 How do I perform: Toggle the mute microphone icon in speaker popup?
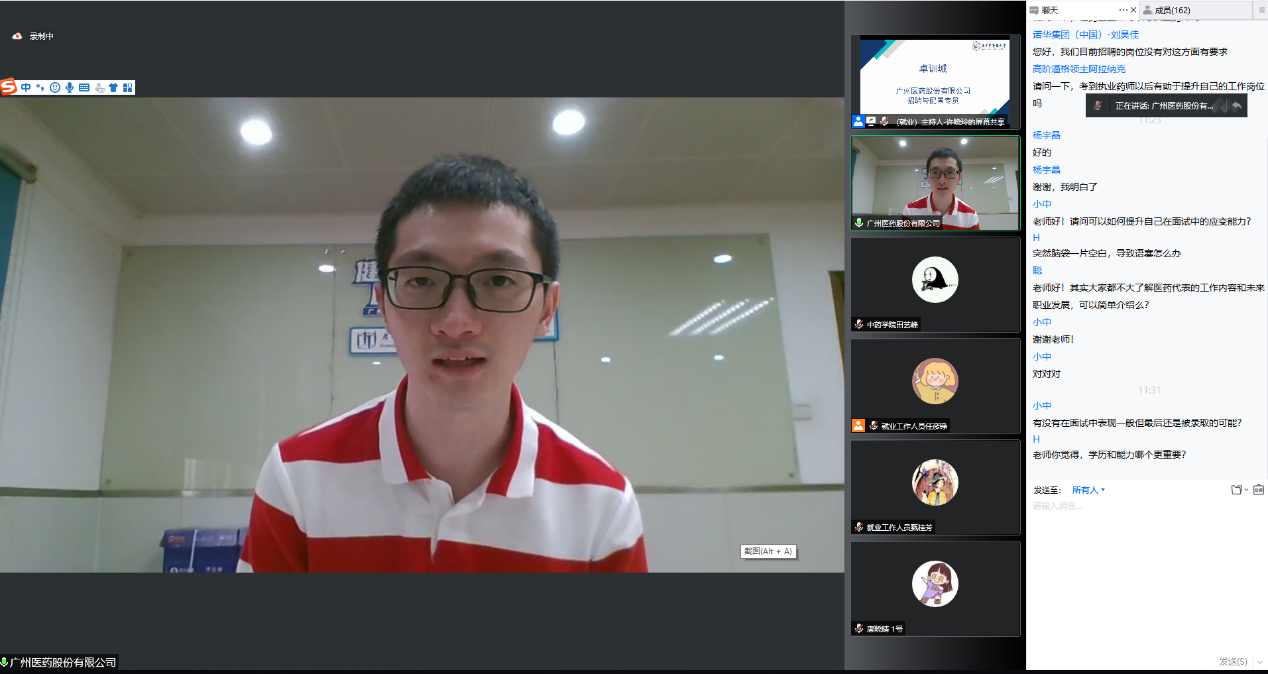pos(1098,105)
